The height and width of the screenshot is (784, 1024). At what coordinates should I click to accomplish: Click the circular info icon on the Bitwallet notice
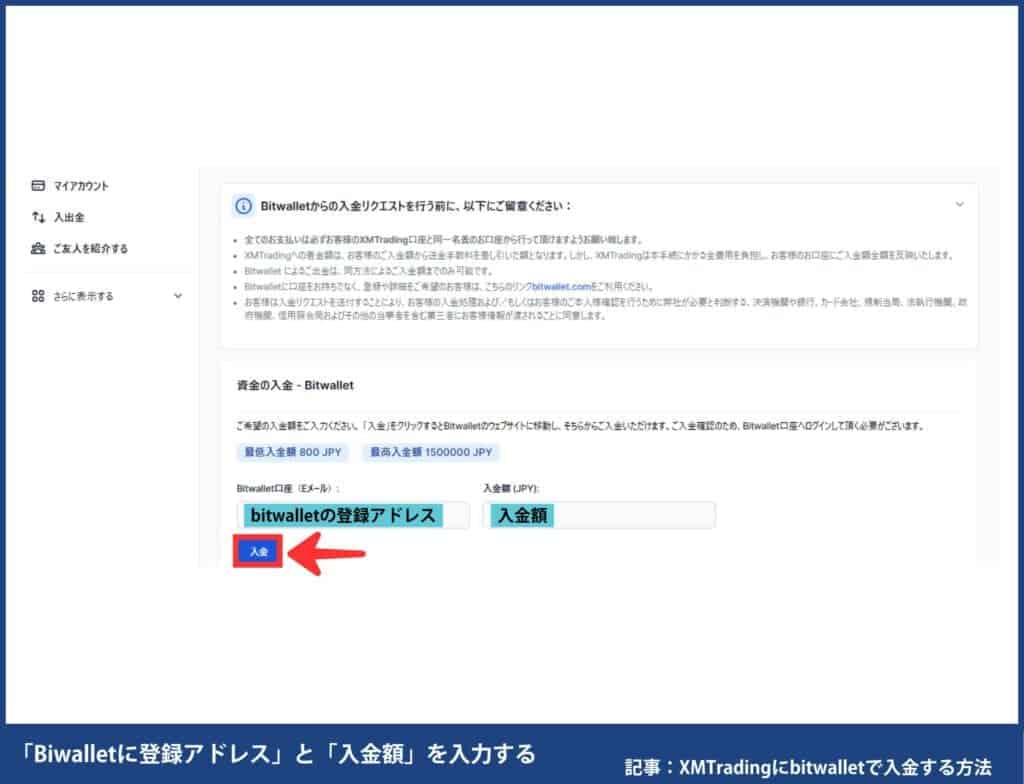coord(243,203)
